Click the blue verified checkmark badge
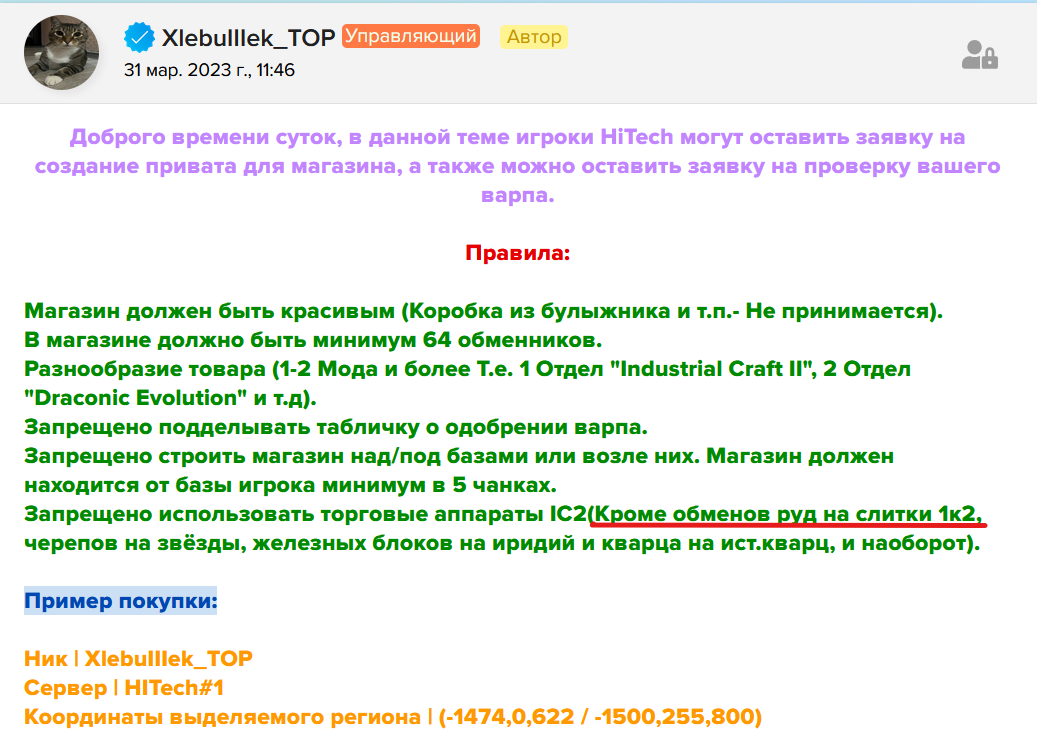This screenshot has width=1037, height=747. coord(139,38)
